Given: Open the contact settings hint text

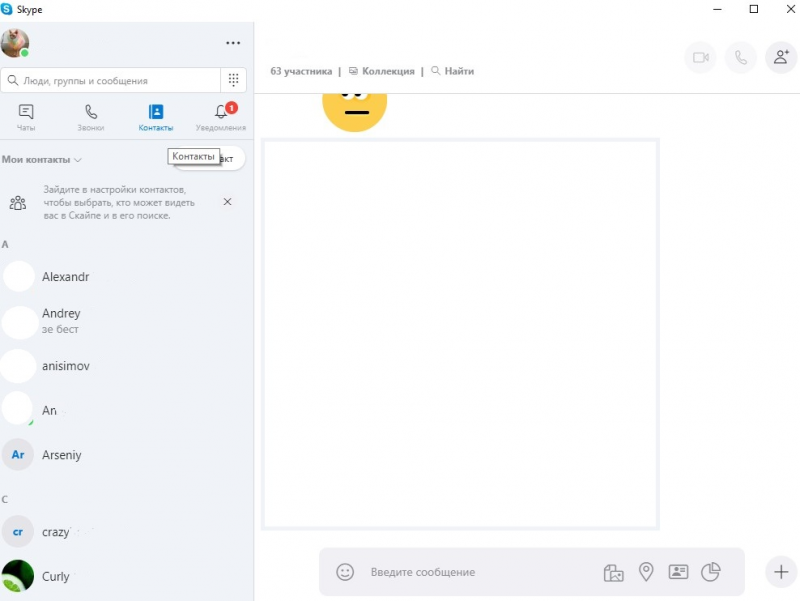Looking at the screenshot, I should pos(119,203).
